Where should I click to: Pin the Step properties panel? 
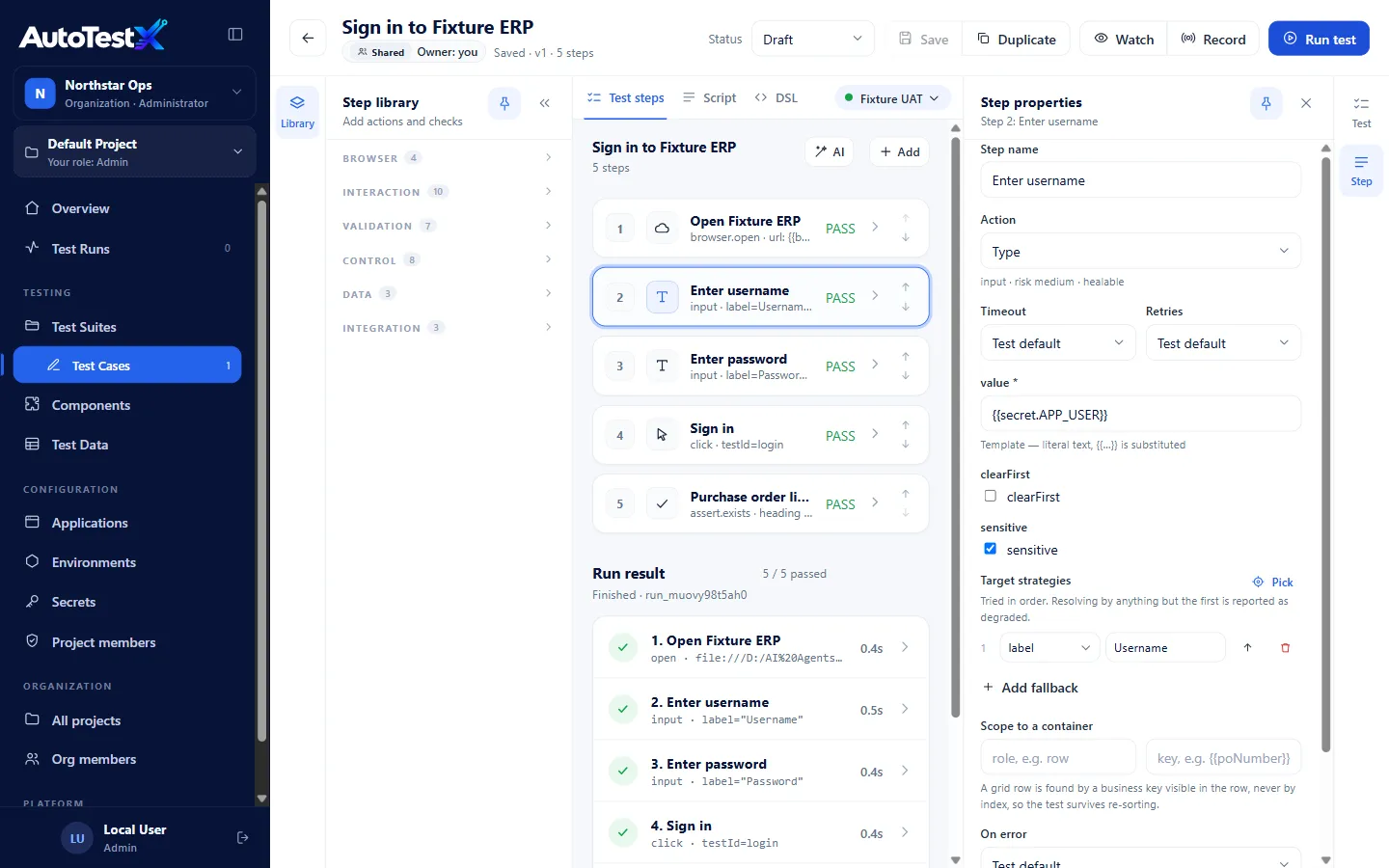point(1266,103)
